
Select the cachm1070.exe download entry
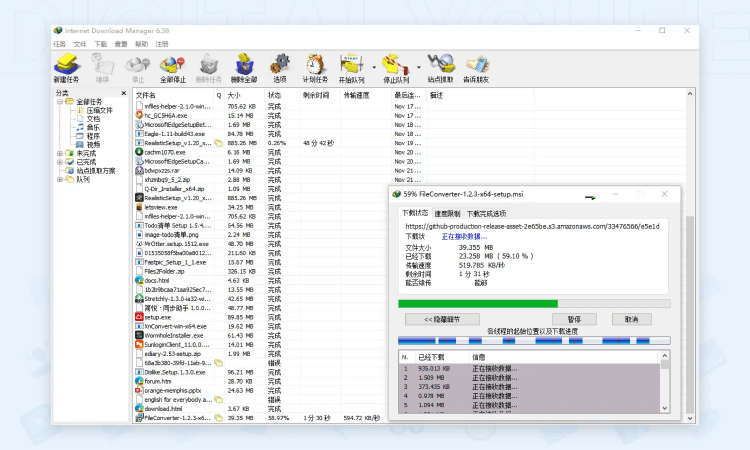pyautogui.click(x=165, y=152)
